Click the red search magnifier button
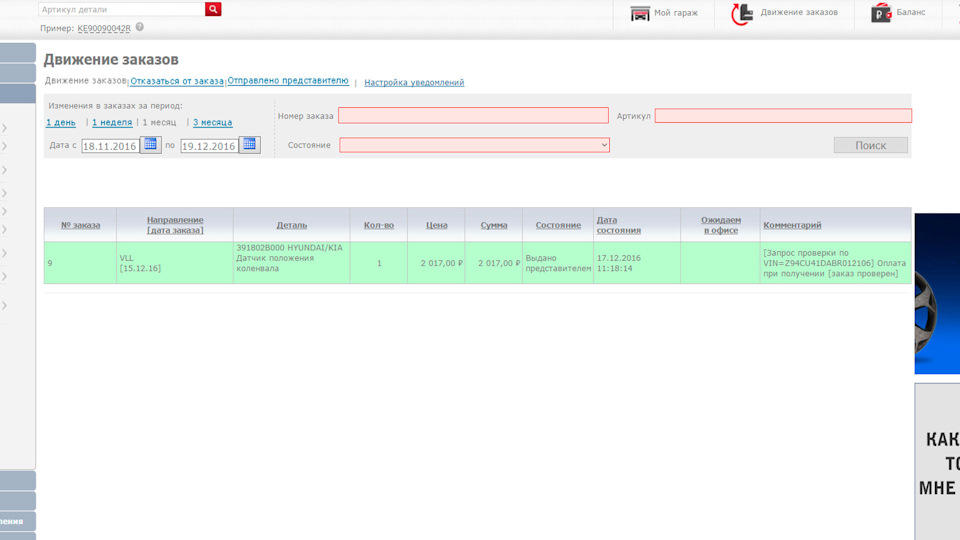The width and height of the screenshot is (960, 540). point(212,9)
